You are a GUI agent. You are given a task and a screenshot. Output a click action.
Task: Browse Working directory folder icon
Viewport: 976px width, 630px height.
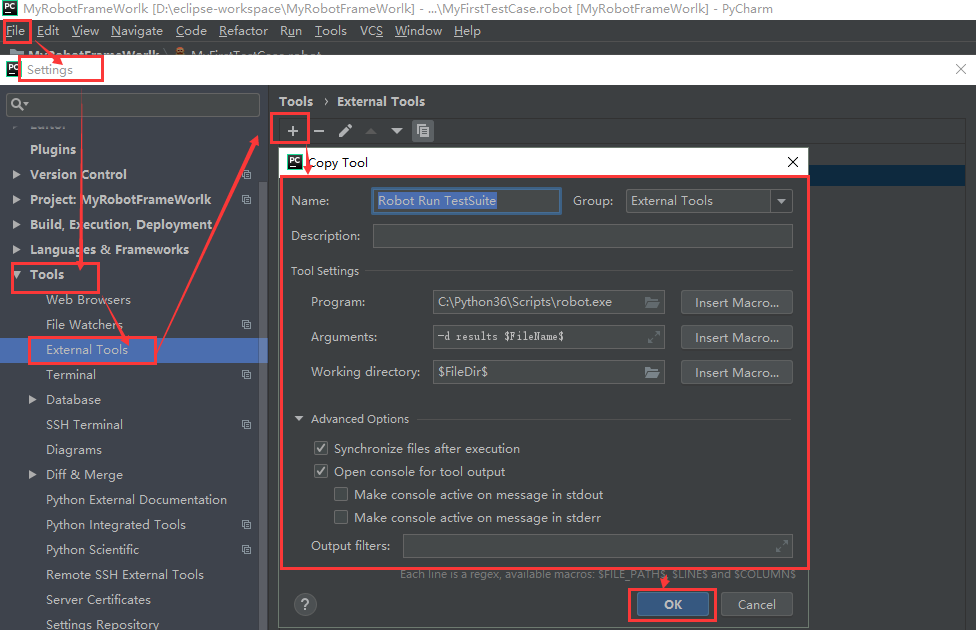point(653,372)
